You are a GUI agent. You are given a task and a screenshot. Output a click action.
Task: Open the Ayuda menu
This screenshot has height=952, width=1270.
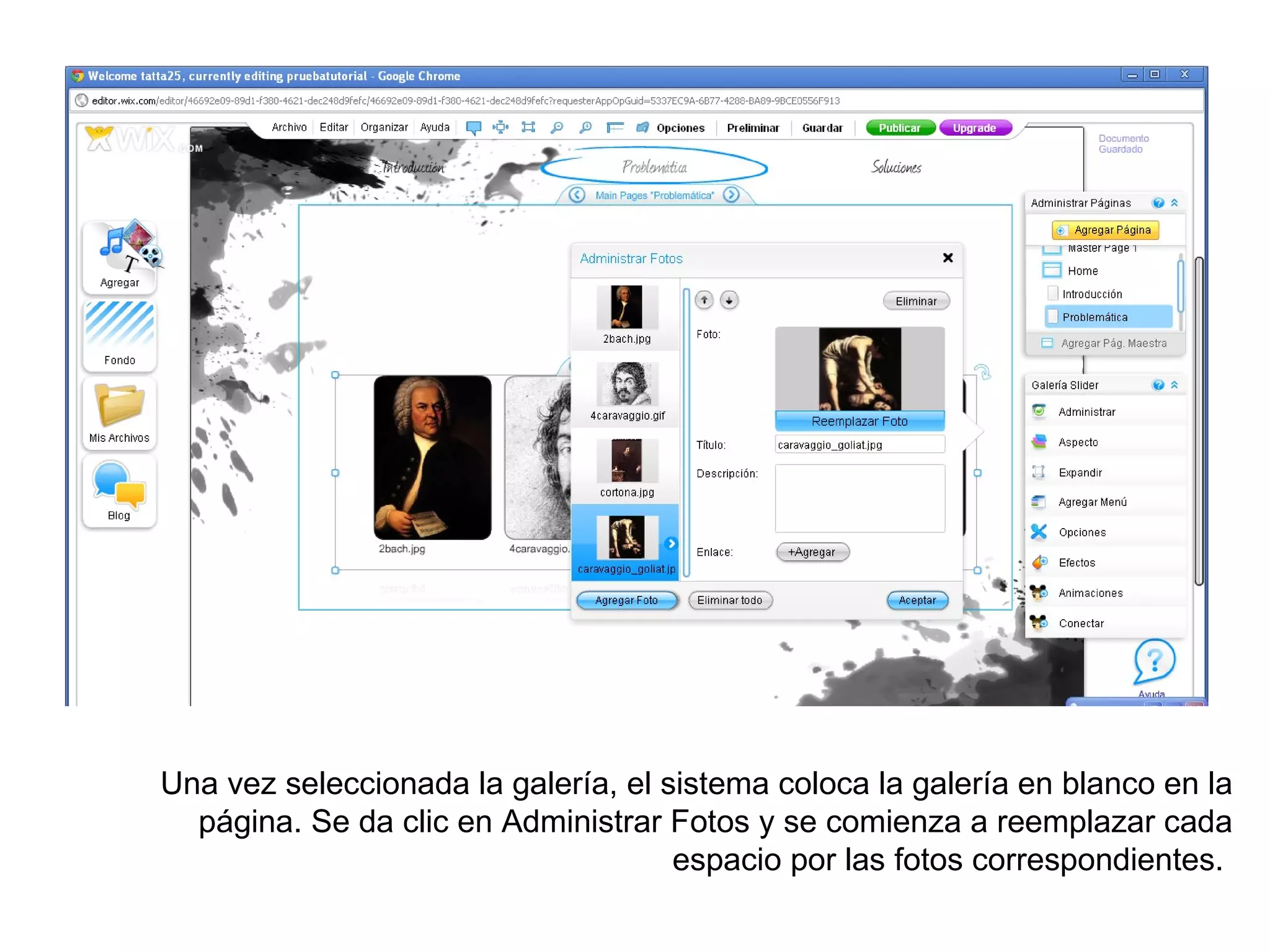[x=435, y=127]
